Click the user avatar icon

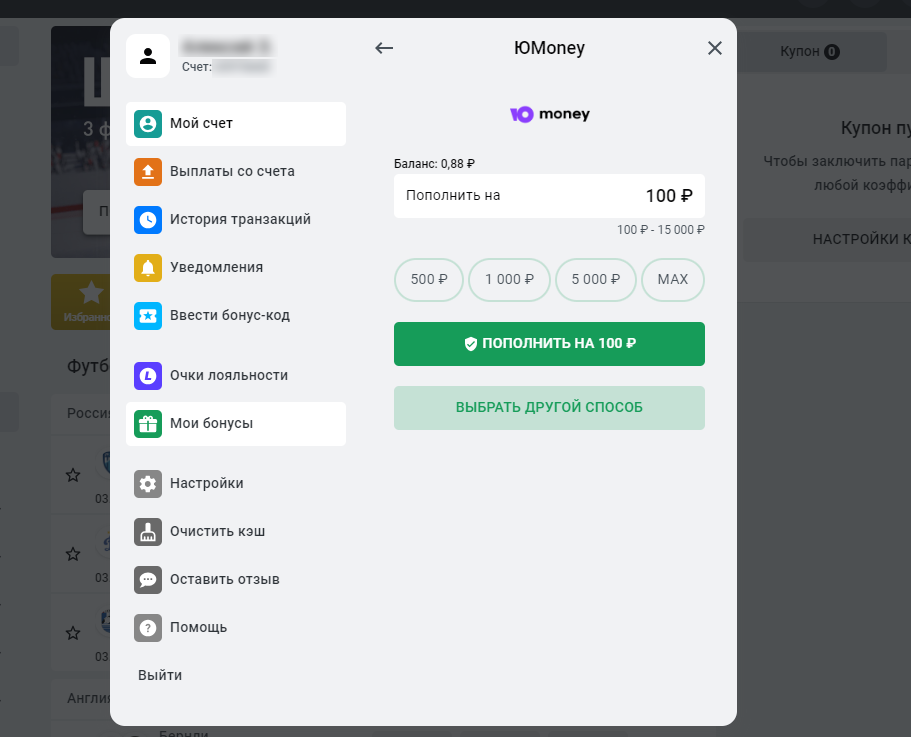[x=148, y=56]
